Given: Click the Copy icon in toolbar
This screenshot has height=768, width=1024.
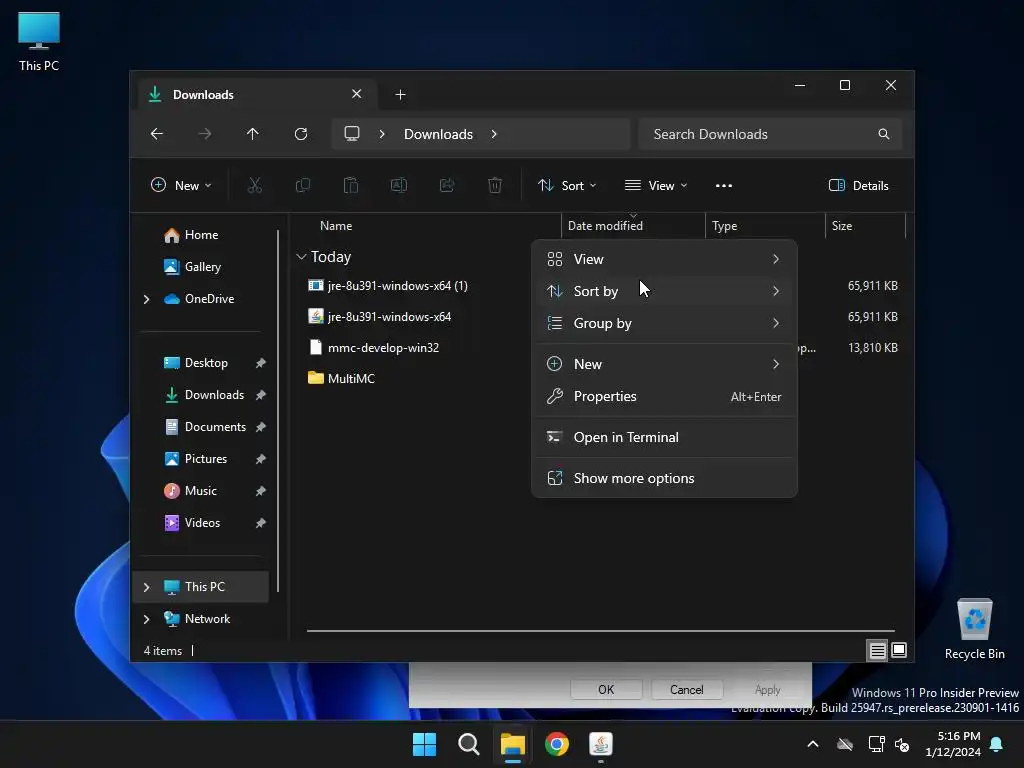Looking at the screenshot, I should (303, 185).
